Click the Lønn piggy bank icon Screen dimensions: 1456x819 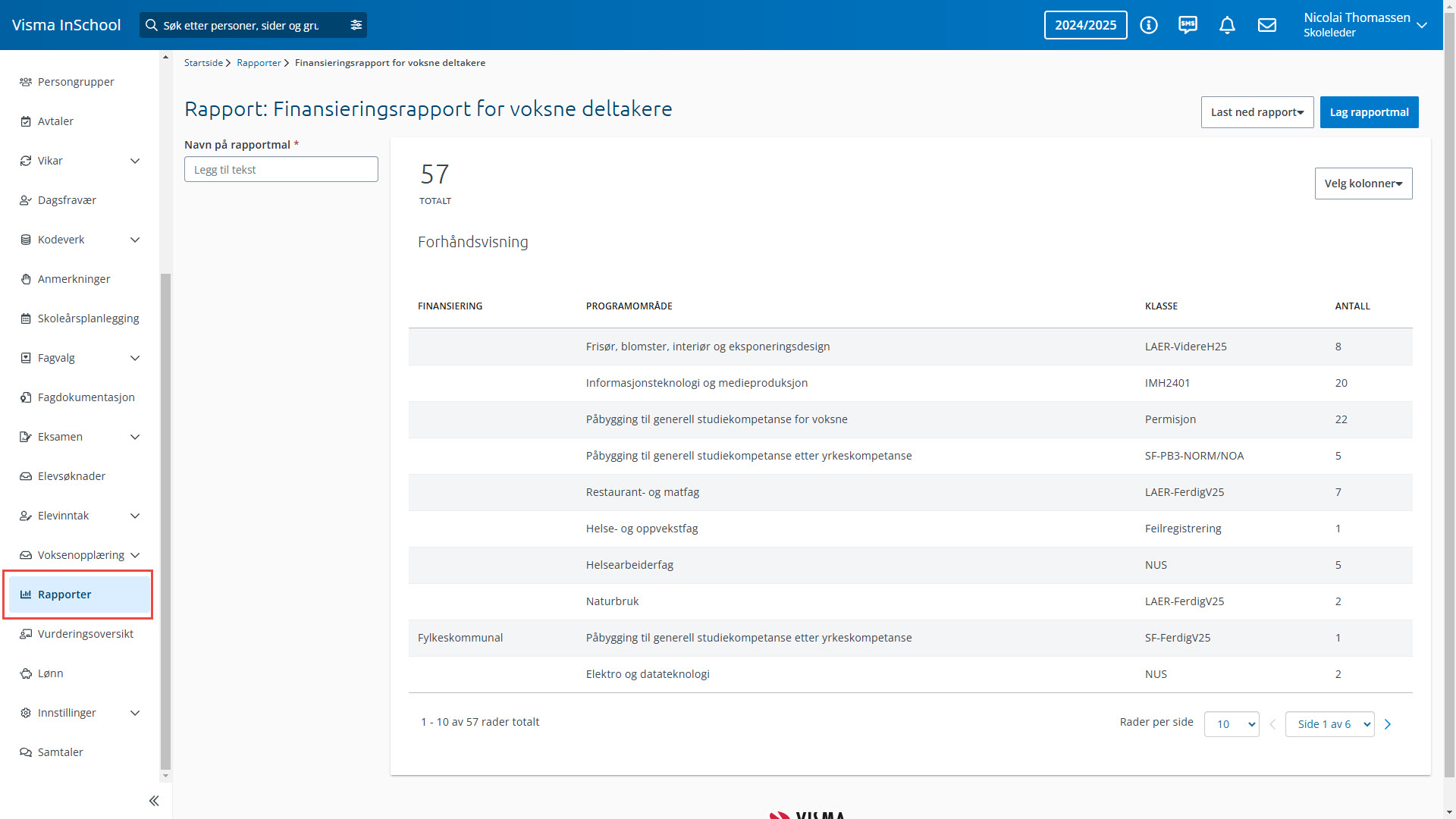(26, 673)
